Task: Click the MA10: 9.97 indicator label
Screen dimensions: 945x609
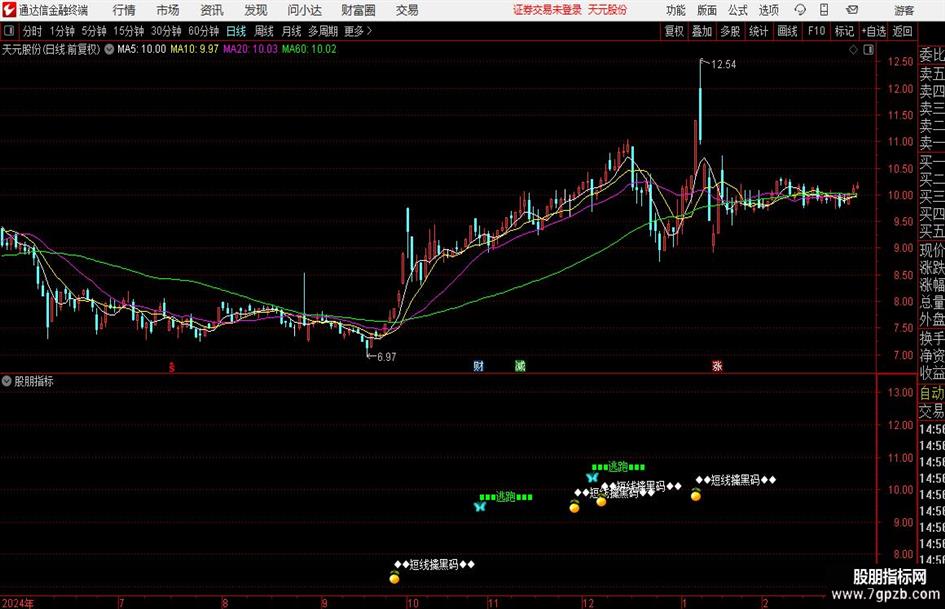Action: pyautogui.click(x=195, y=49)
